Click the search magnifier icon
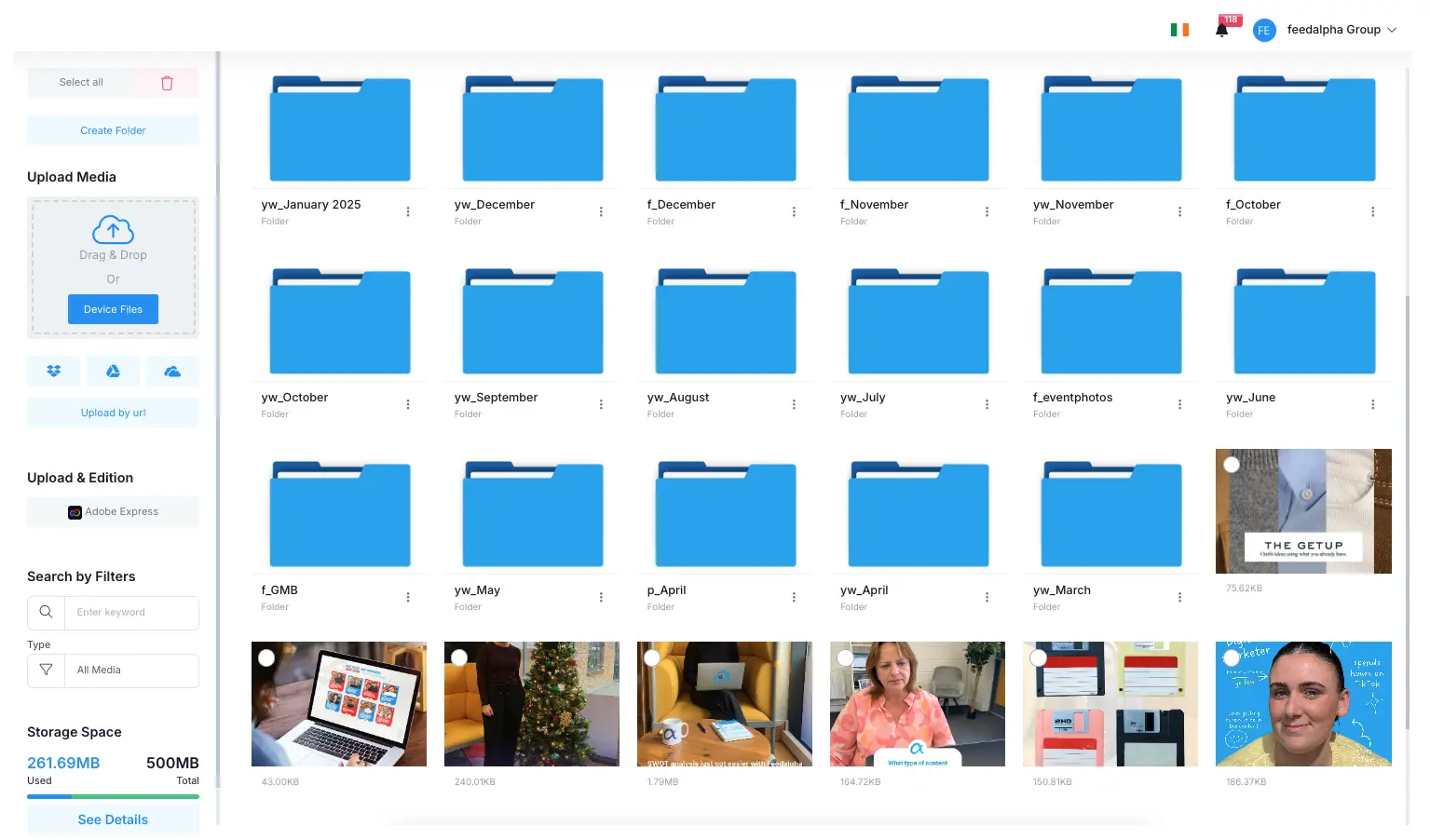This screenshot has width=1430, height=840. click(46, 613)
